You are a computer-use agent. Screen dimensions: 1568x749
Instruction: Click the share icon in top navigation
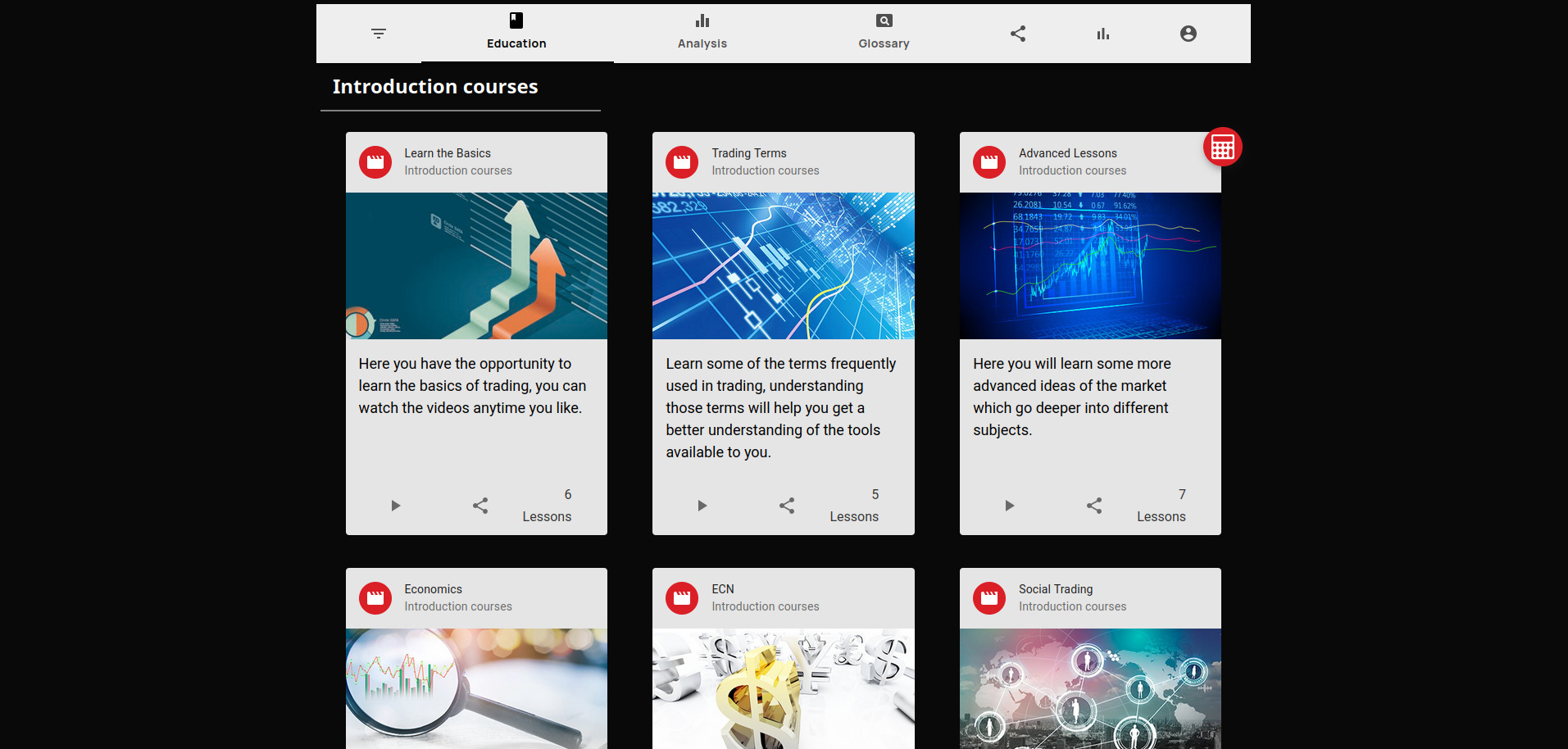click(x=1018, y=34)
